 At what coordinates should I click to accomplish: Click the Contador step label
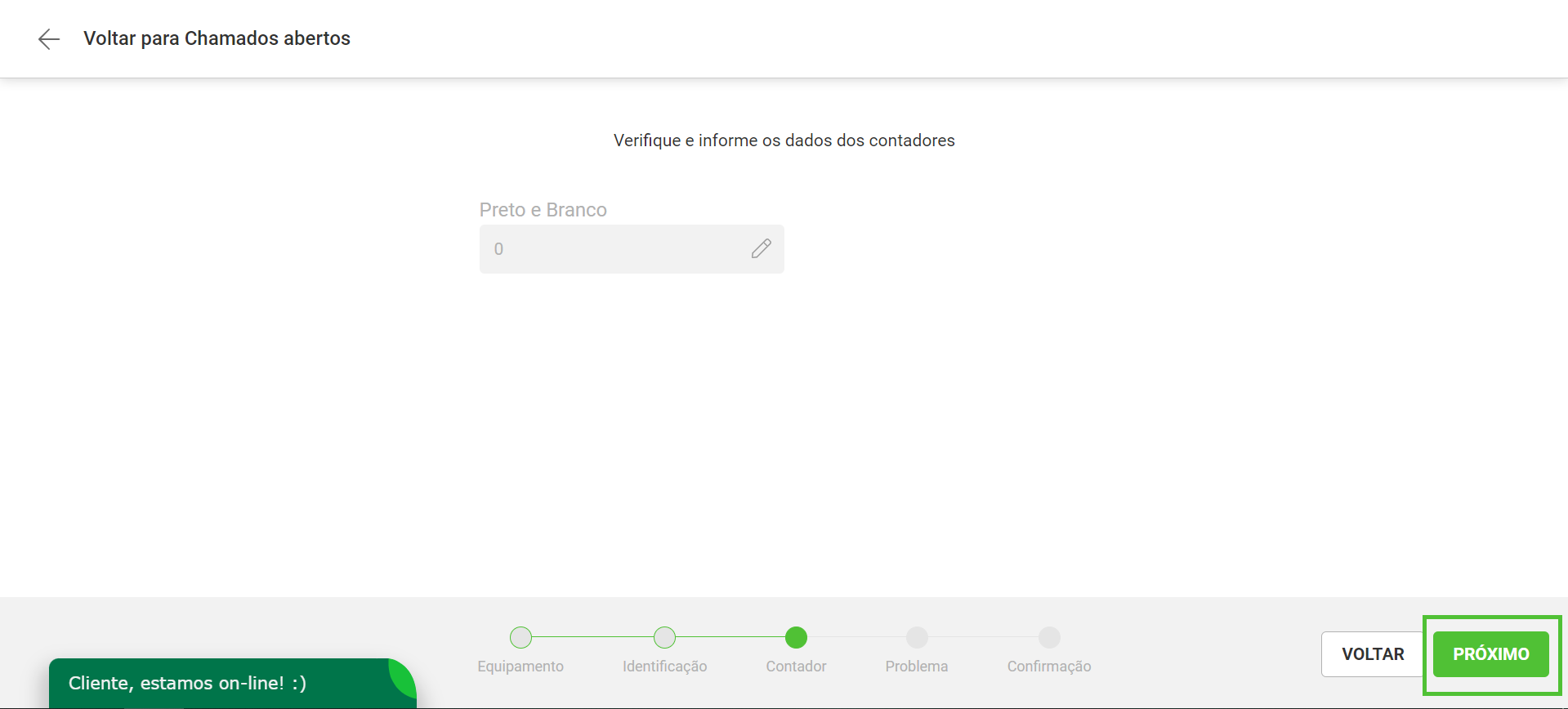pyautogui.click(x=796, y=667)
